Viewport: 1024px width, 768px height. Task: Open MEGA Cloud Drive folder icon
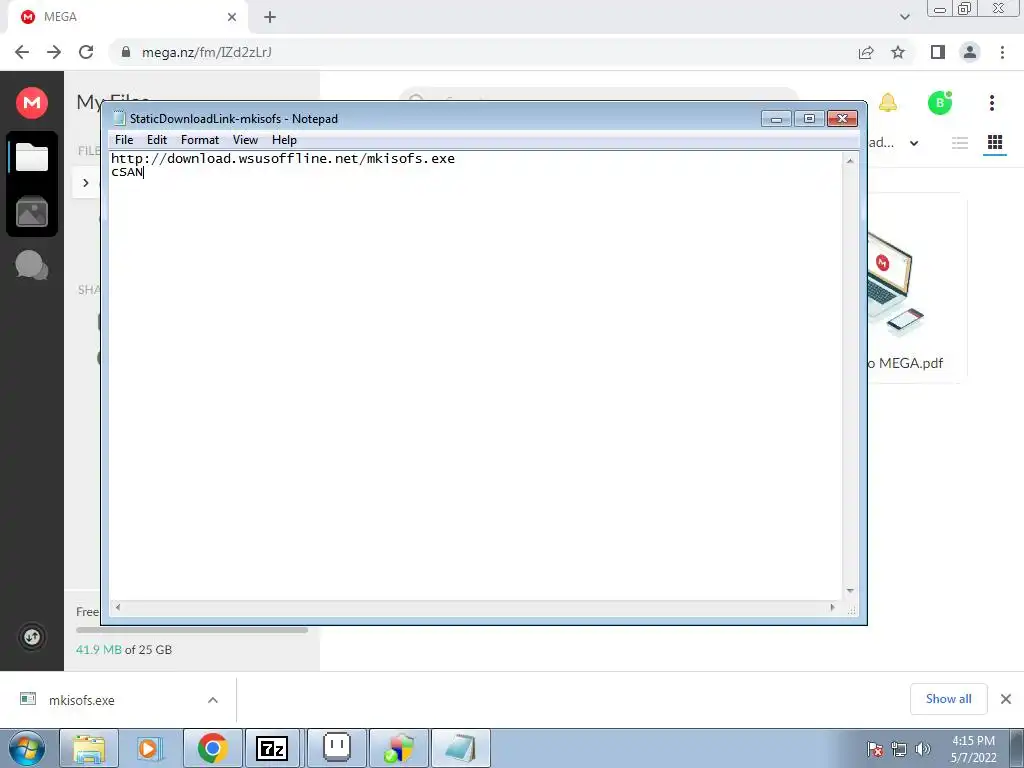(32, 157)
